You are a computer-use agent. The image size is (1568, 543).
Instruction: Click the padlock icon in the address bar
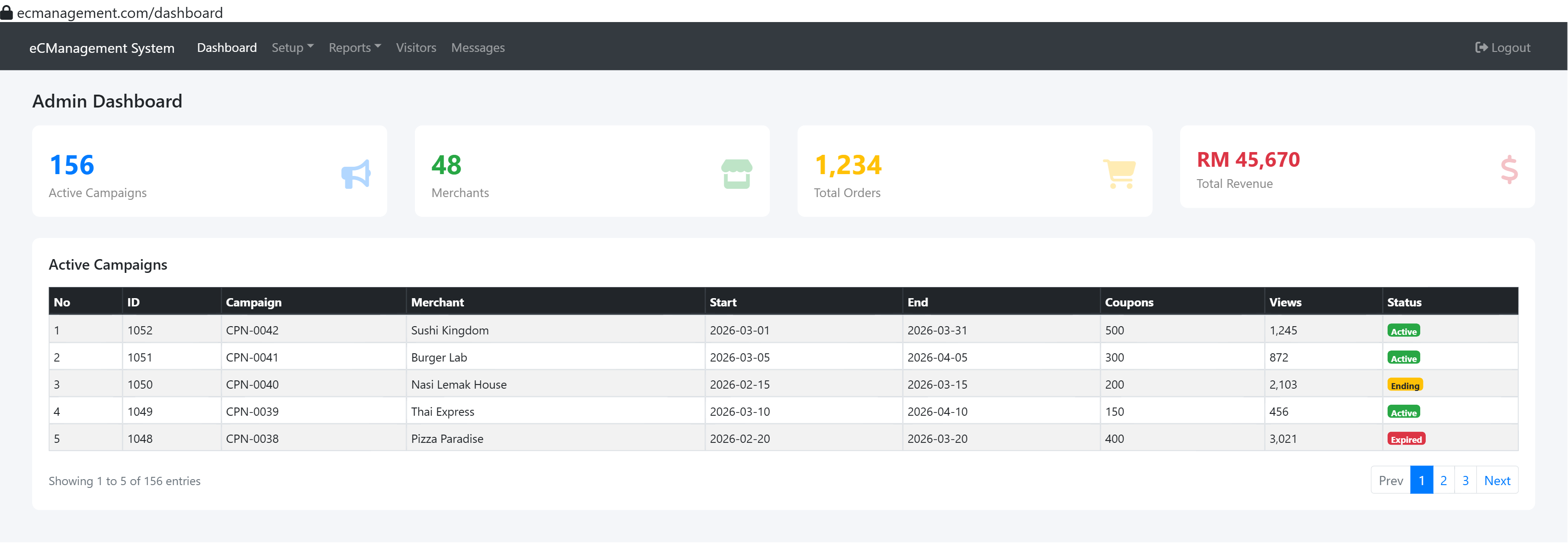[x=8, y=12]
